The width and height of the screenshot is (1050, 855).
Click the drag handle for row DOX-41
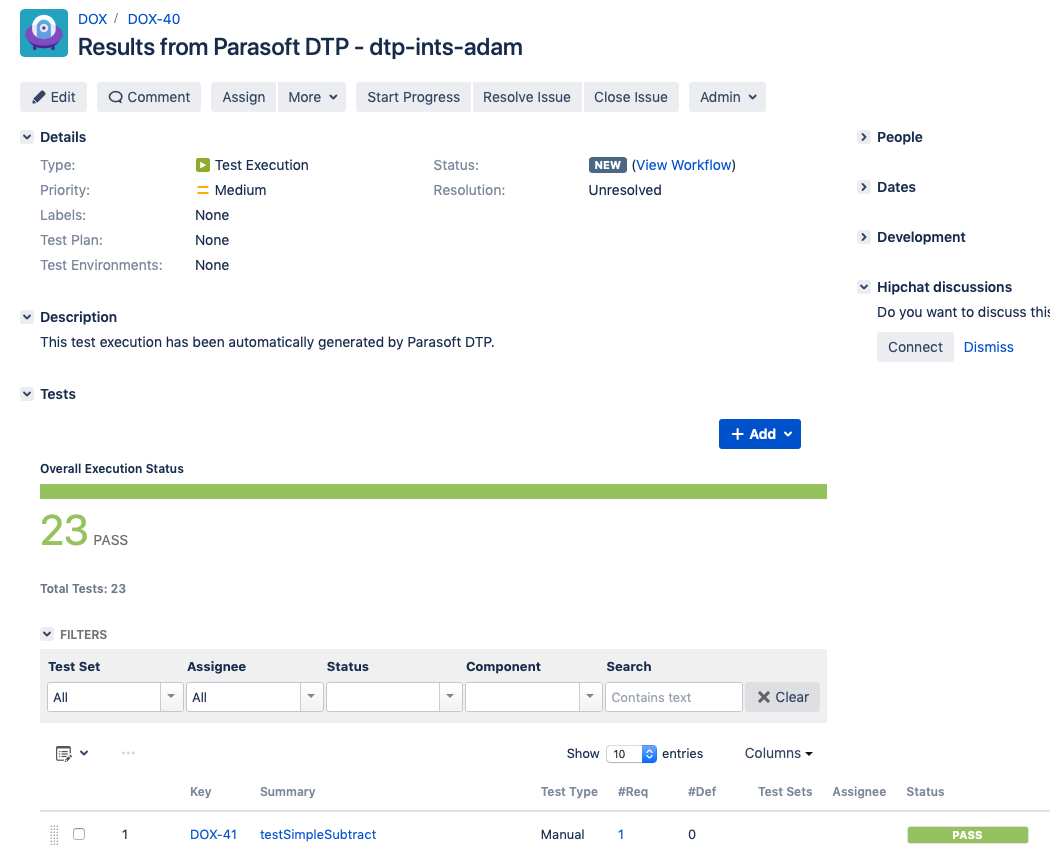click(x=54, y=835)
